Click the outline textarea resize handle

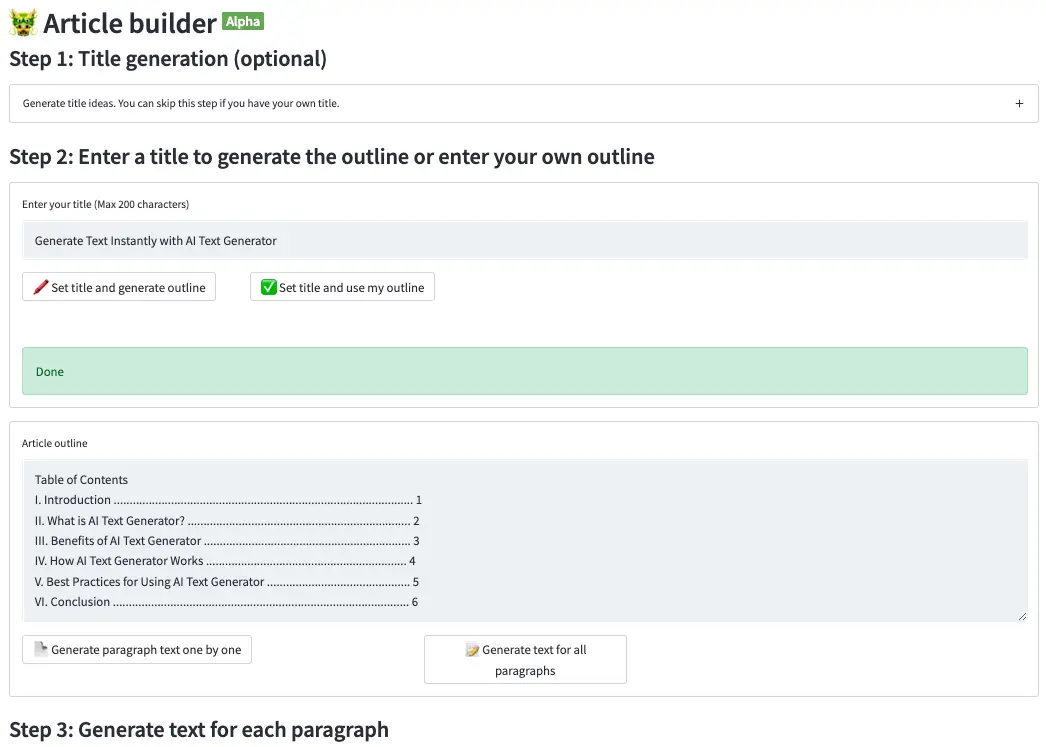point(1022,616)
